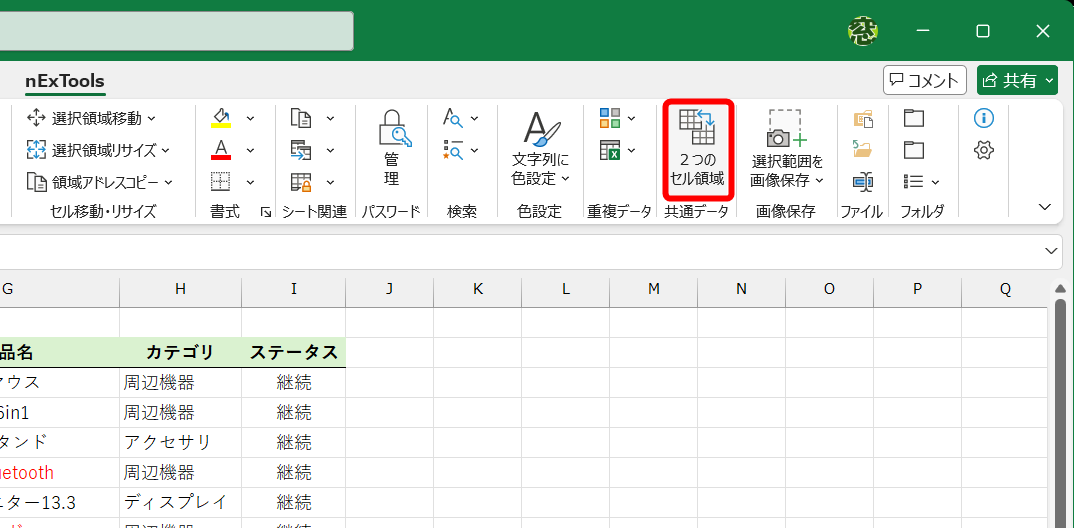Select the nExTools ribbon tab
This screenshot has height=528, width=1074.
pyautogui.click(x=65, y=81)
